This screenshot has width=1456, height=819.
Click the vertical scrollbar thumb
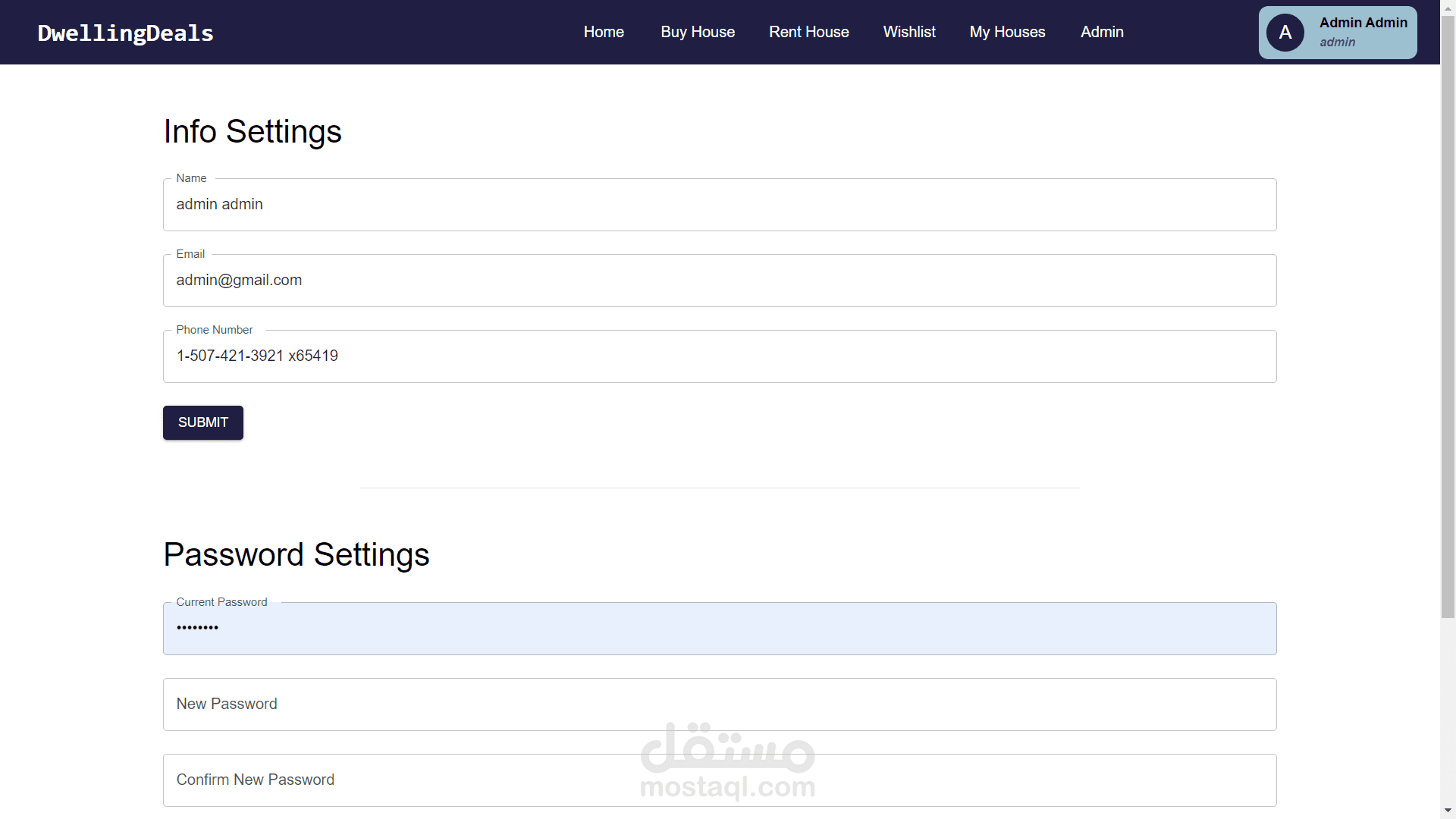(1448, 318)
